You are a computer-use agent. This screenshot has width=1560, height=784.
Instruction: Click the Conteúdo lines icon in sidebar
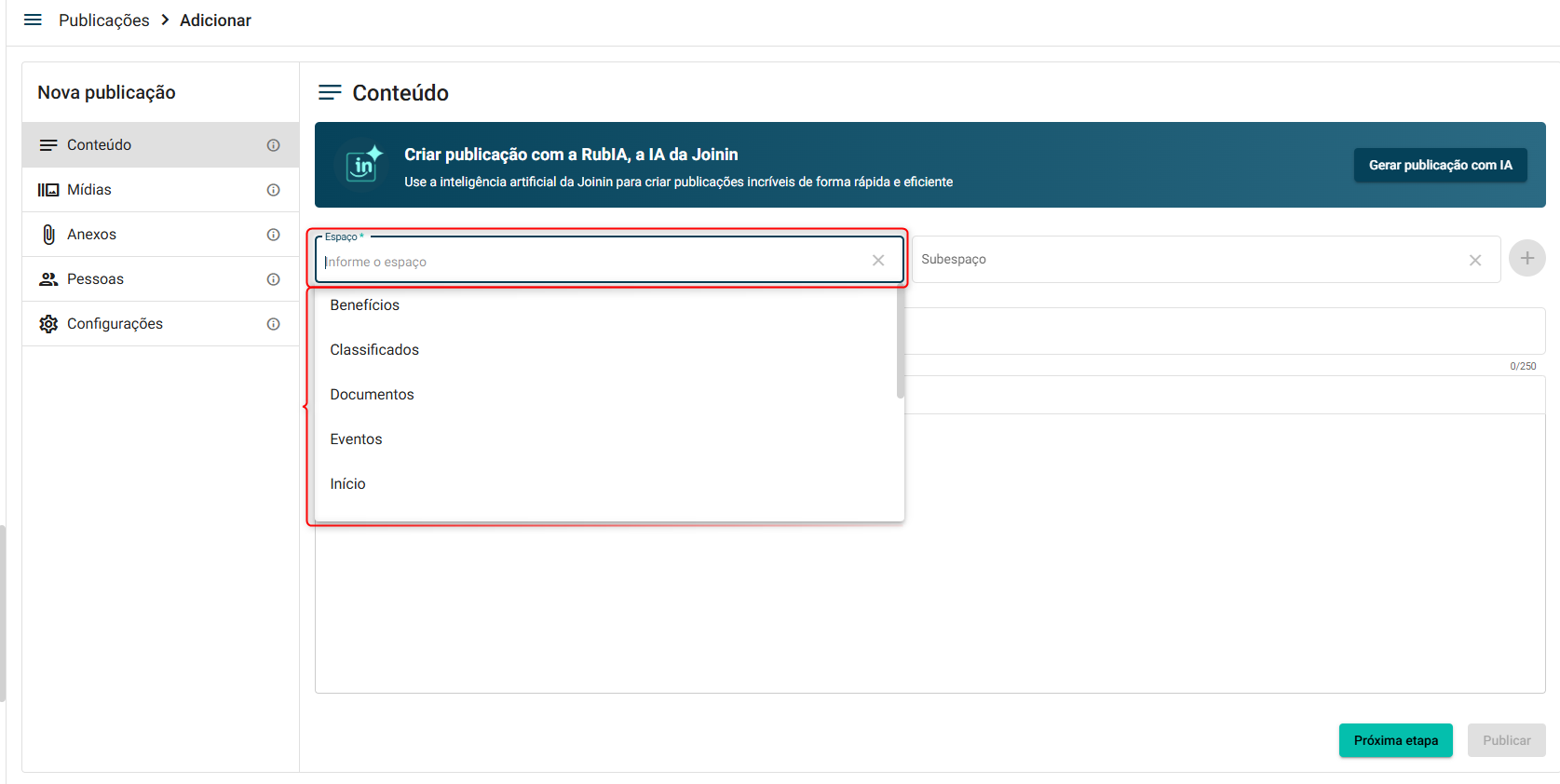(x=48, y=145)
